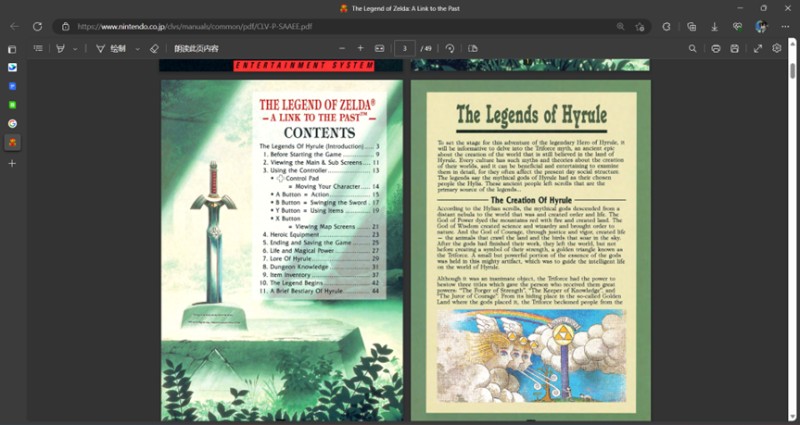This screenshot has height=425, width=800.
Task: Open the PDF find search icon
Action: point(692,48)
